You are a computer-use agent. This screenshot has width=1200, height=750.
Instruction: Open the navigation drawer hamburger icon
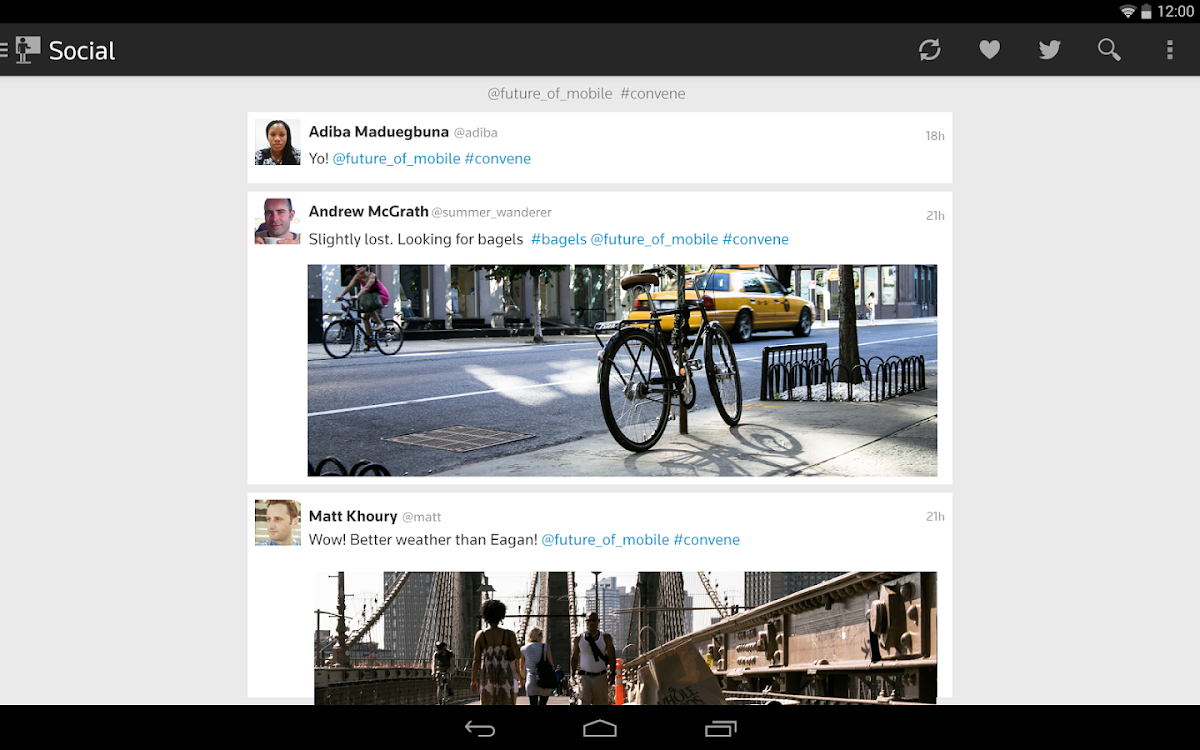(x=4, y=50)
